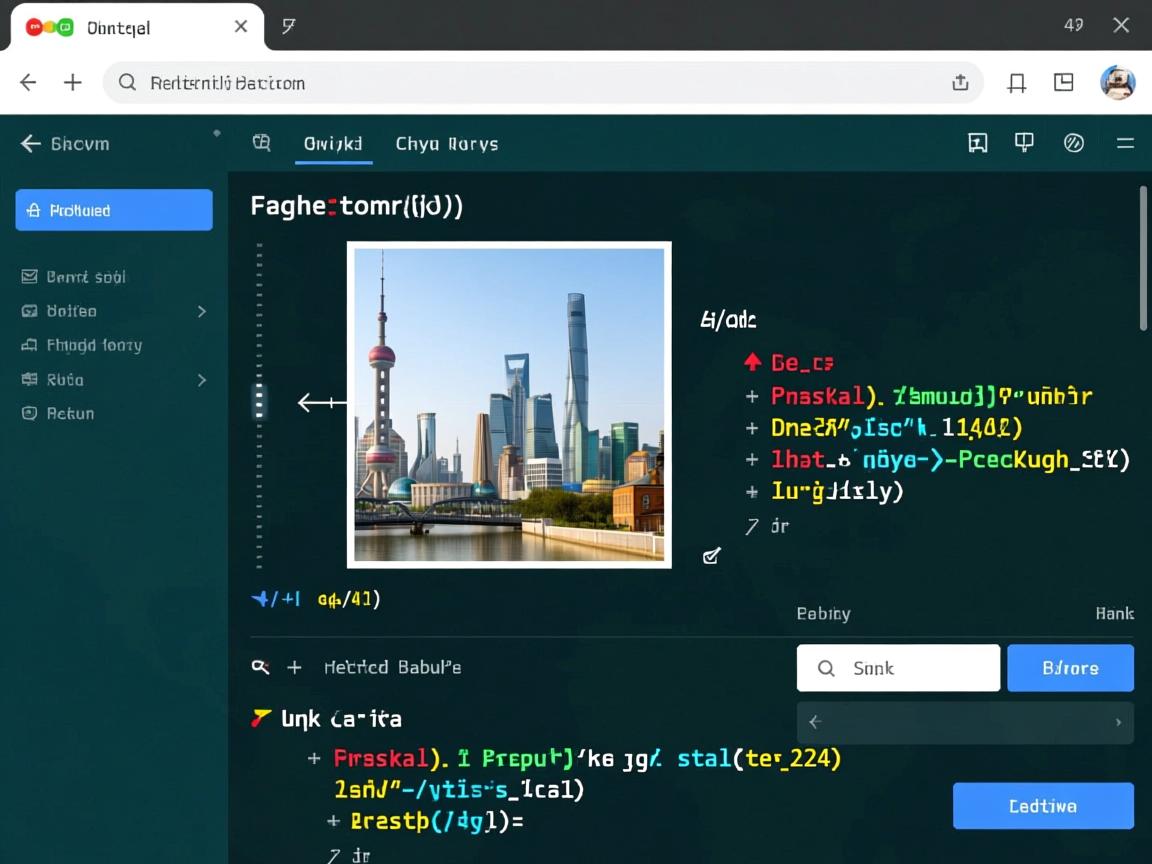
Task: Click the vertical scrollbar on the right
Action: point(1144,260)
